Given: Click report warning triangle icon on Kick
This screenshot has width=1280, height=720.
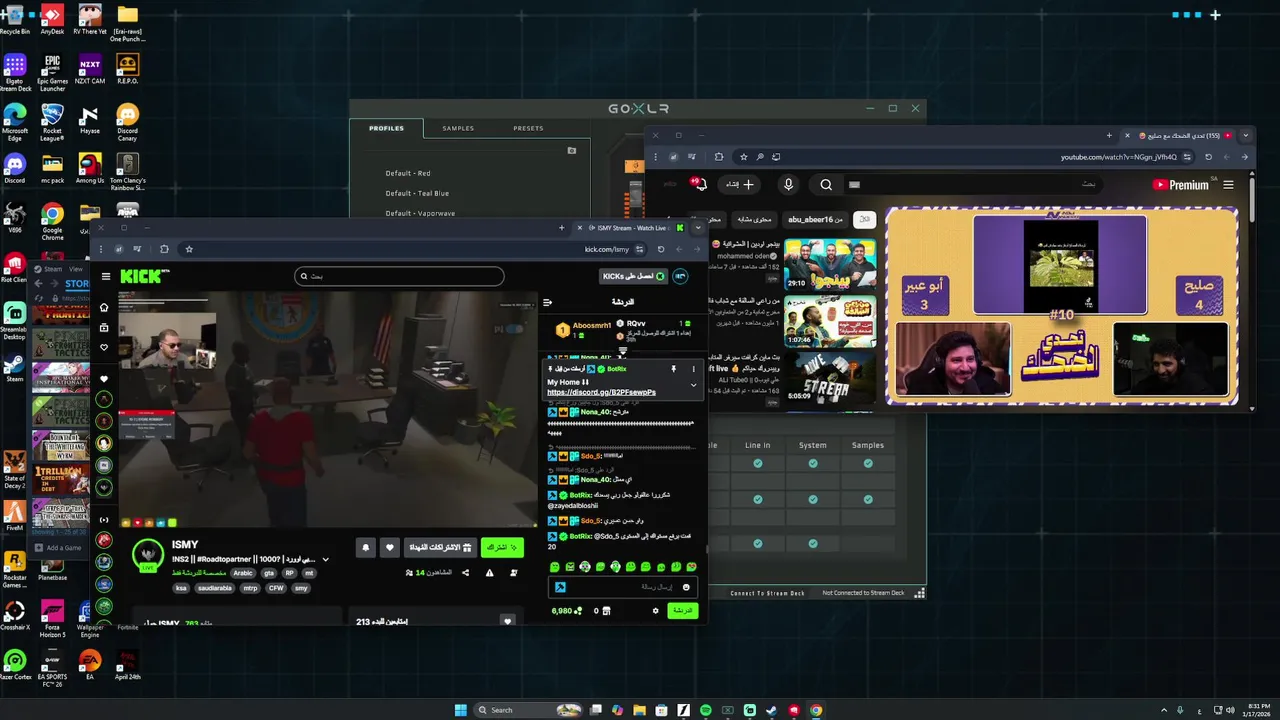Looking at the screenshot, I should click(489, 573).
